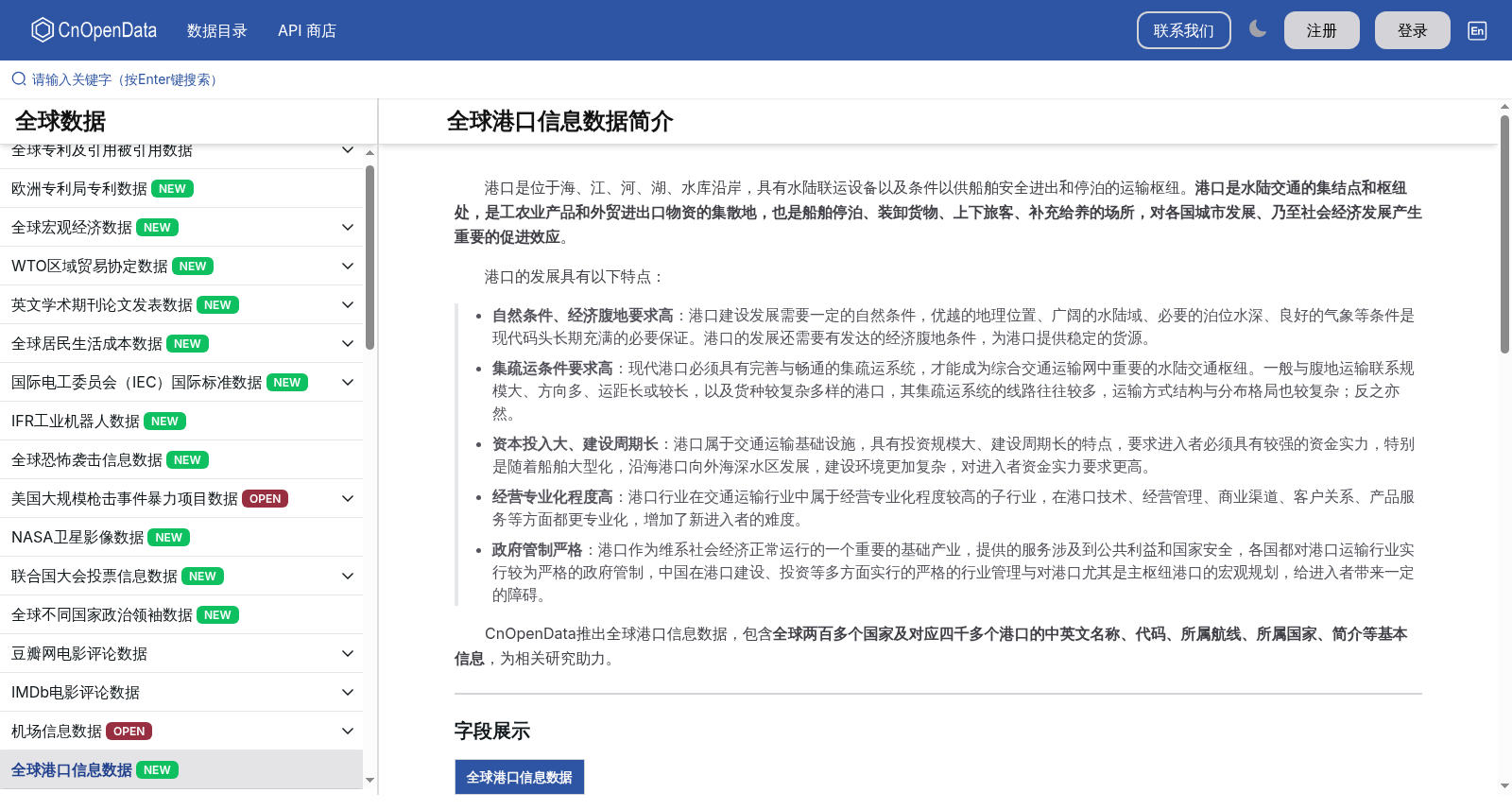Expand the 全球宏观经济数据 chevron
The height and width of the screenshot is (810, 1512).
point(348,227)
